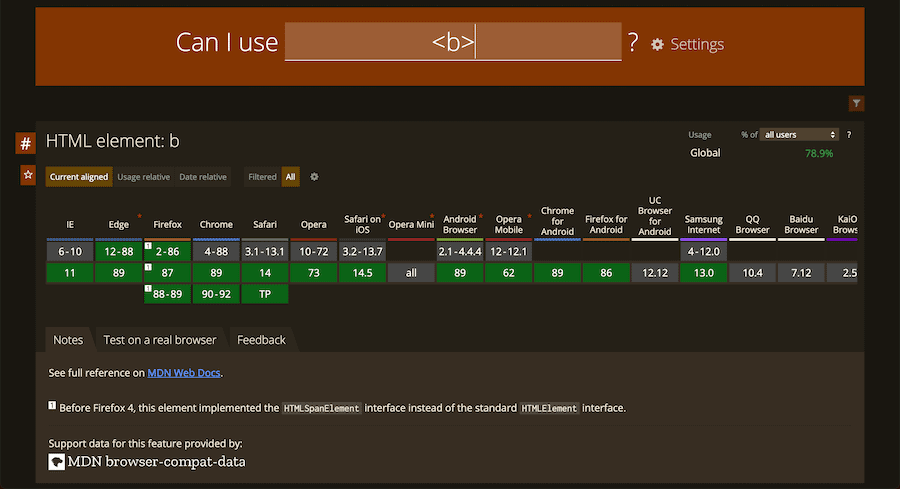The image size is (900, 489).
Task: Expand Firefox version 2-86 cell details
Action: pyautogui.click(x=168, y=251)
